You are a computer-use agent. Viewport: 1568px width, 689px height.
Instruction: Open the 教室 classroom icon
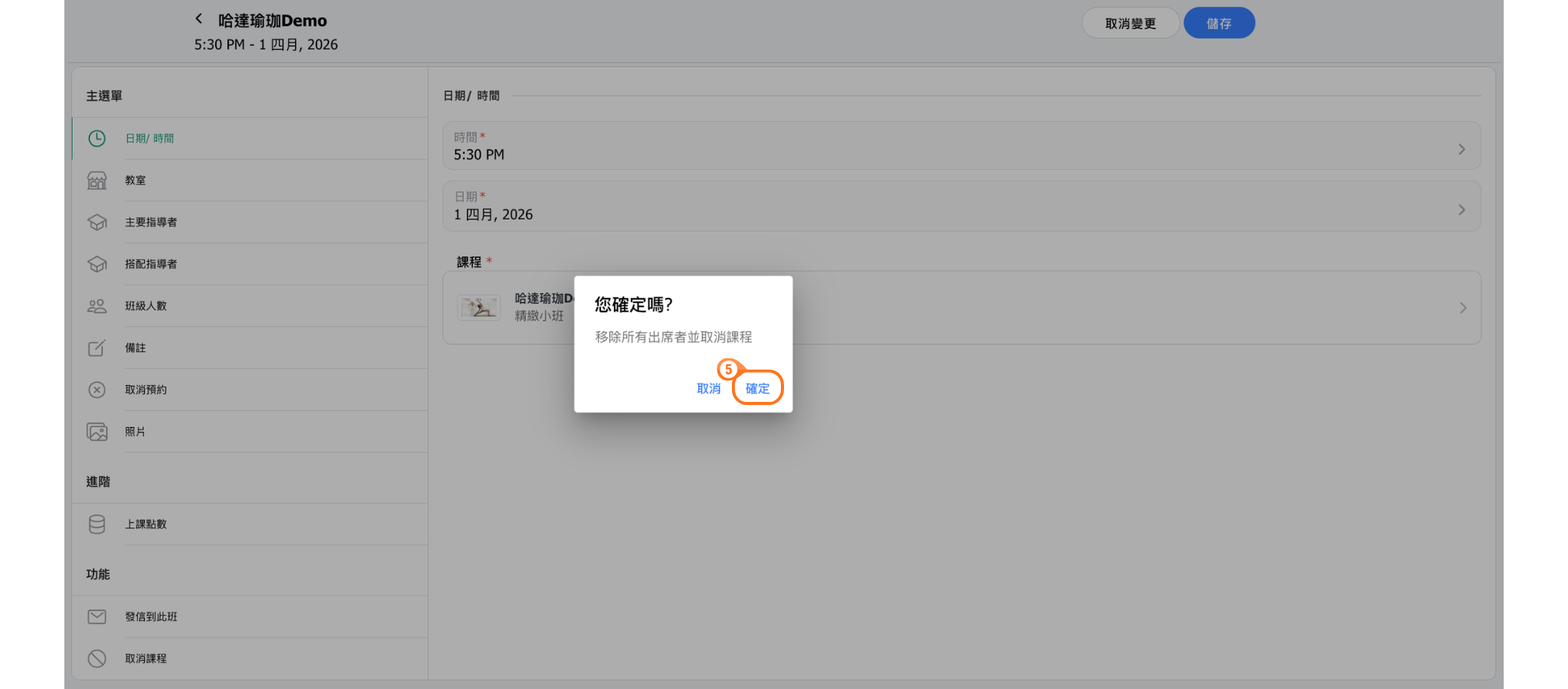(x=96, y=181)
